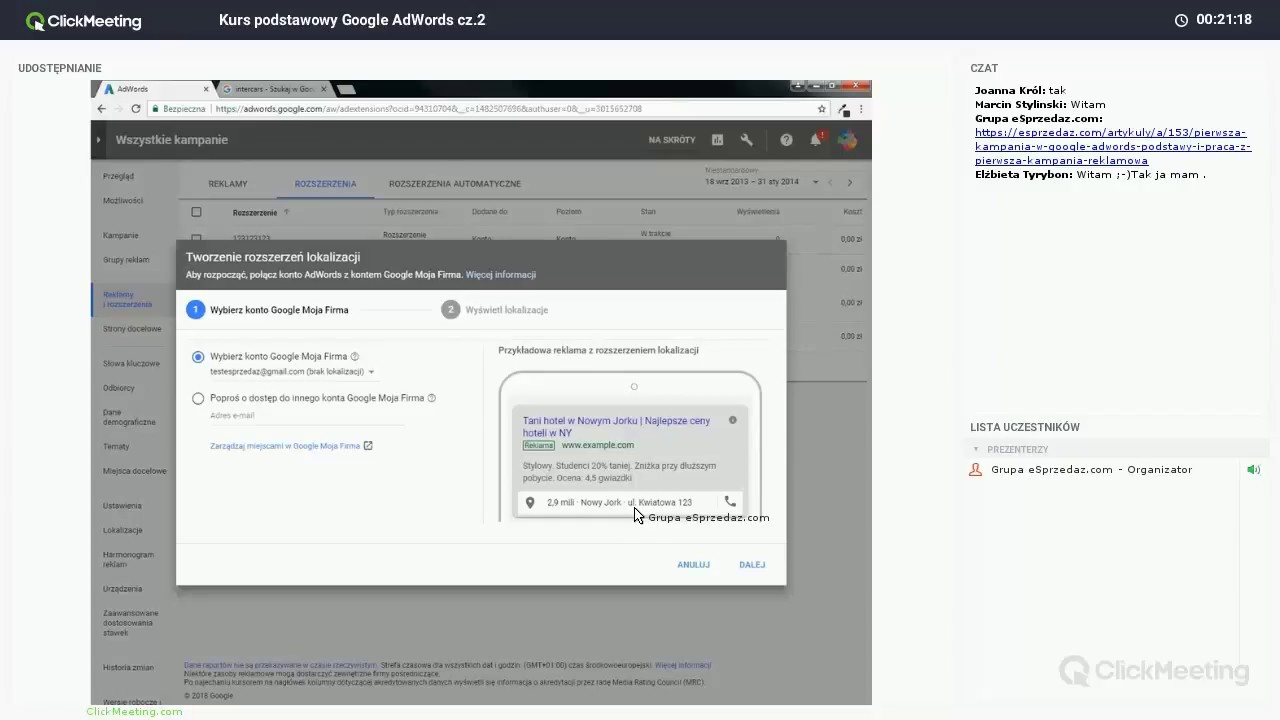Screen dimensions: 1280x720
Task: Open Ustawienia in the left menu
Action: click(x=122, y=506)
